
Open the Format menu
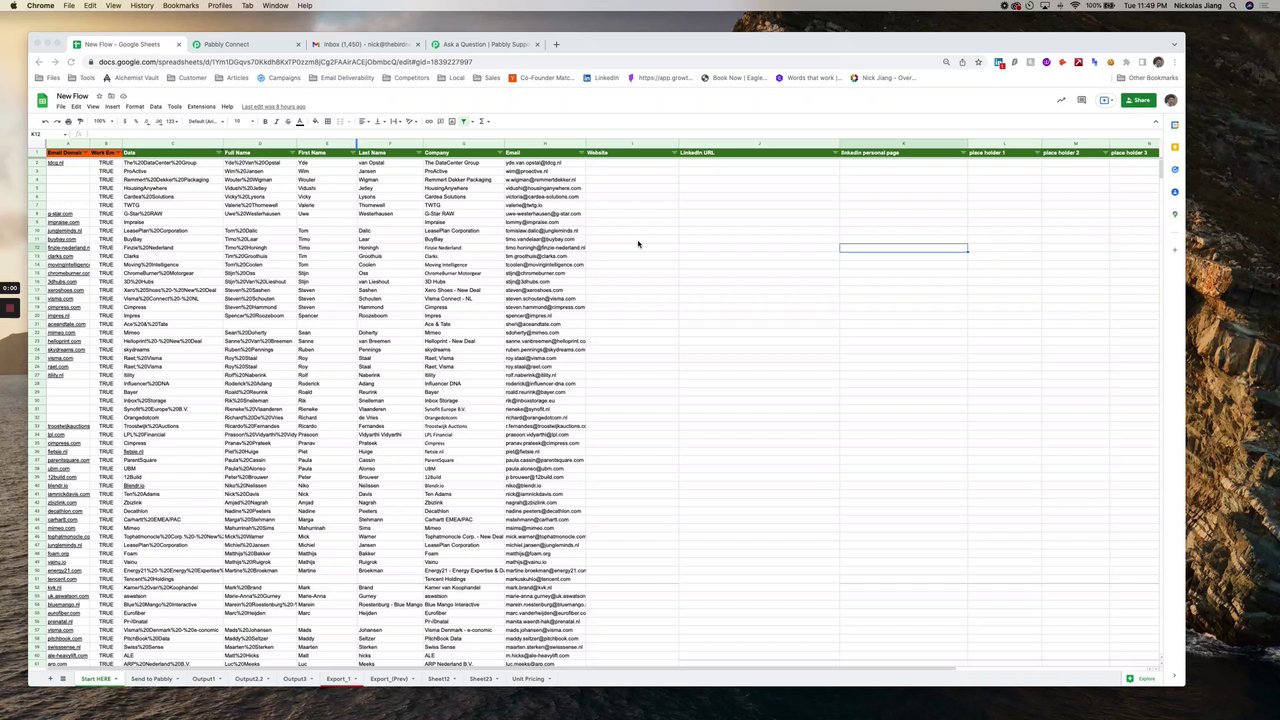135,107
